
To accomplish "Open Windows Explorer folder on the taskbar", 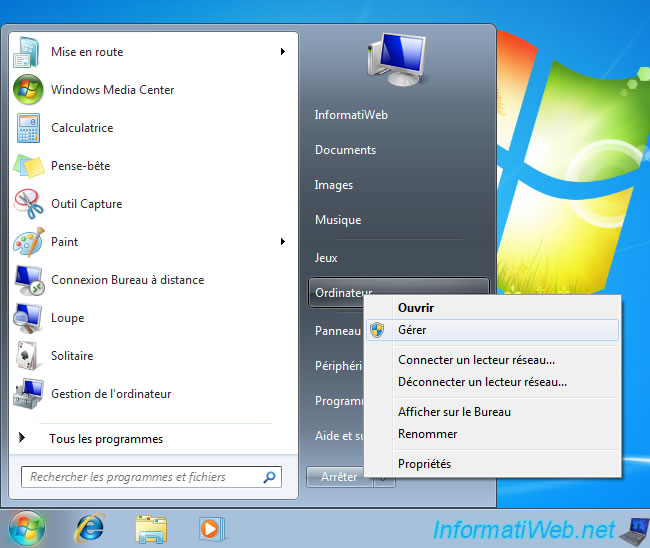I will pyautogui.click(x=151, y=529).
